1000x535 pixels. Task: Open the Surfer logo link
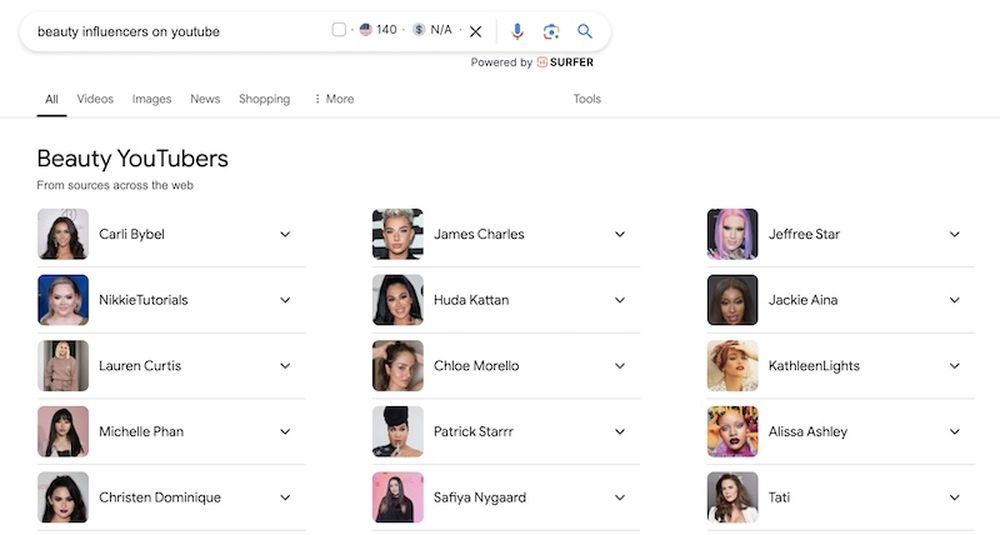565,62
